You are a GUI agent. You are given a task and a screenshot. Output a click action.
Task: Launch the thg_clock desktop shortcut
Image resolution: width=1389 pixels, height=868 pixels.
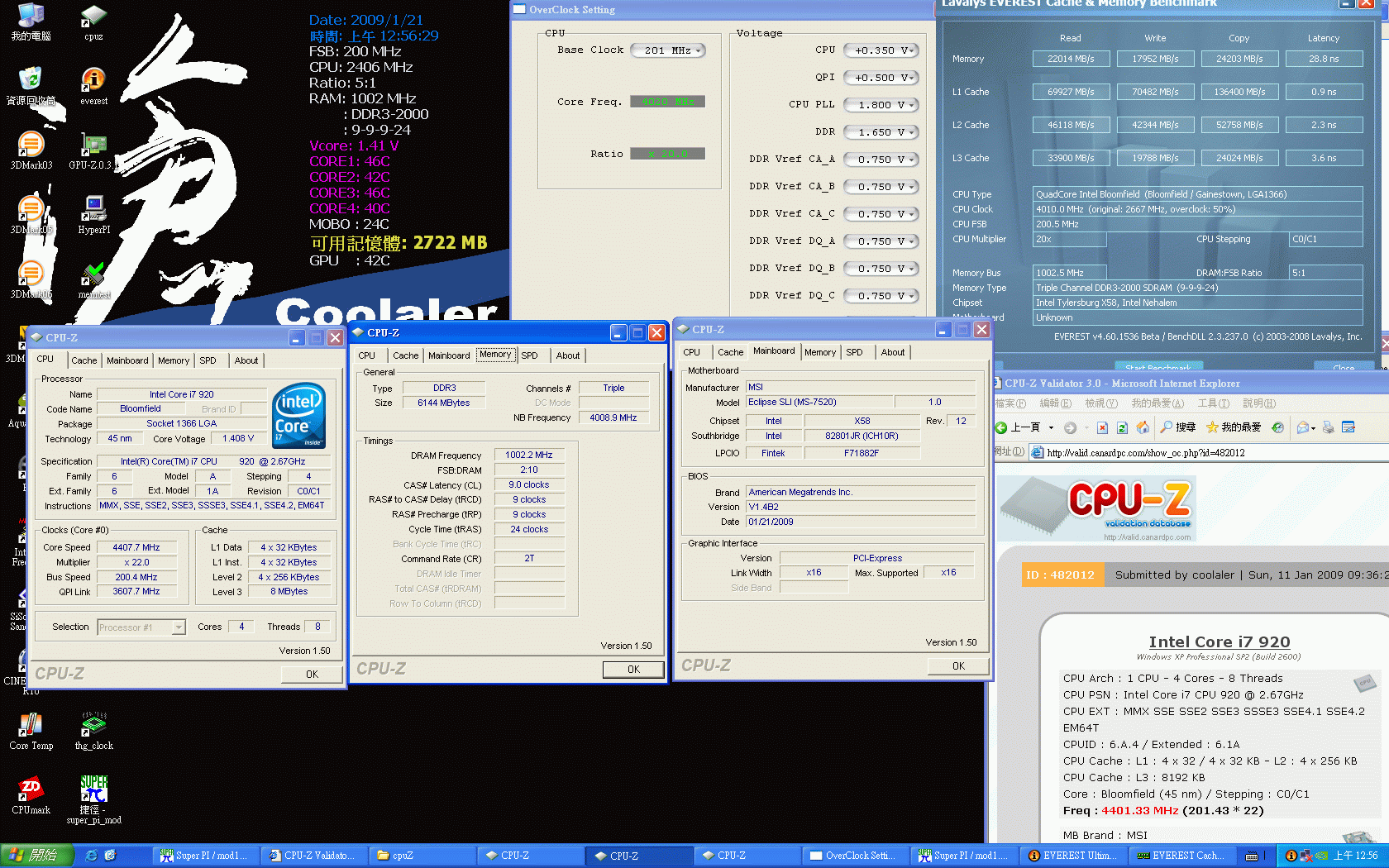(x=93, y=731)
